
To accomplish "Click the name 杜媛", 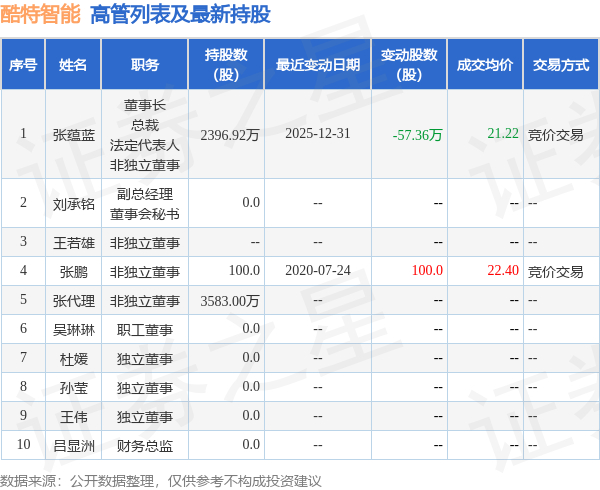I will 73,359.
